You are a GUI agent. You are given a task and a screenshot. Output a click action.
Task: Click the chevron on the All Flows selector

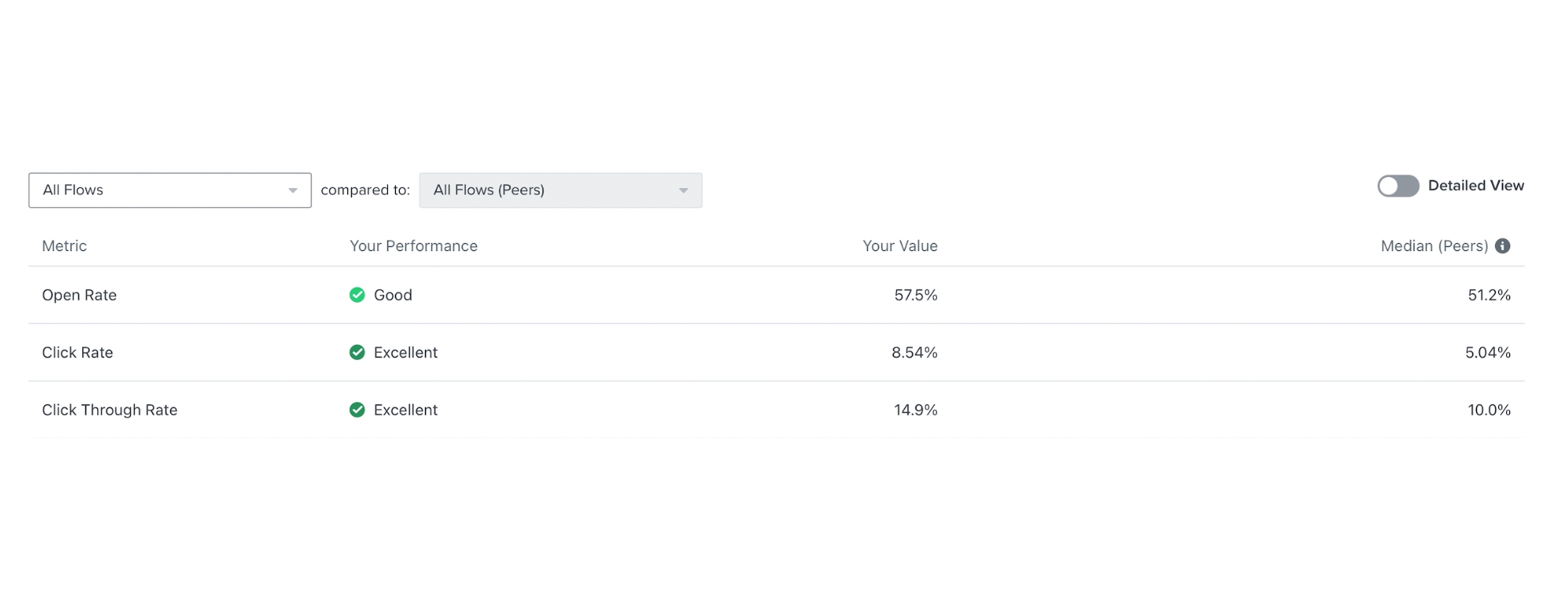pyautogui.click(x=292, y=190)
